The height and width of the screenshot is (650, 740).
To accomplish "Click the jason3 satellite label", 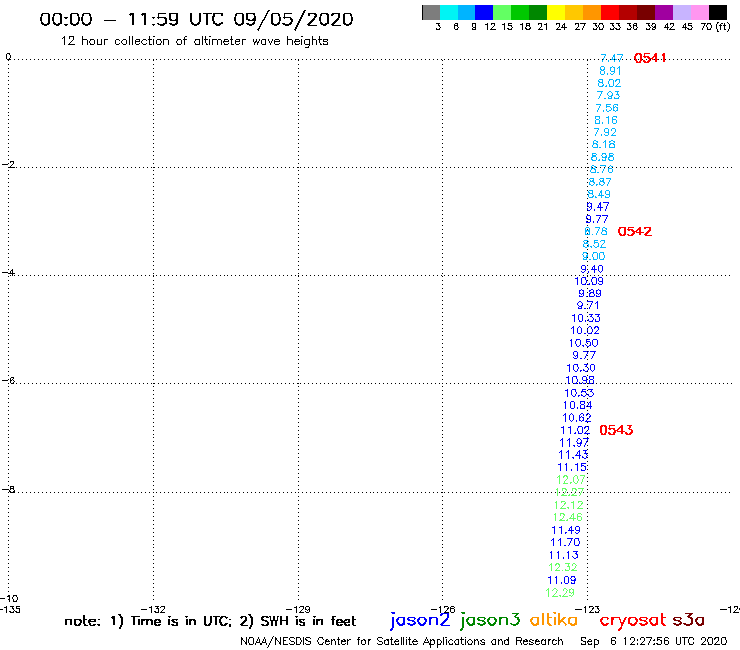I will tap(490, 620).
